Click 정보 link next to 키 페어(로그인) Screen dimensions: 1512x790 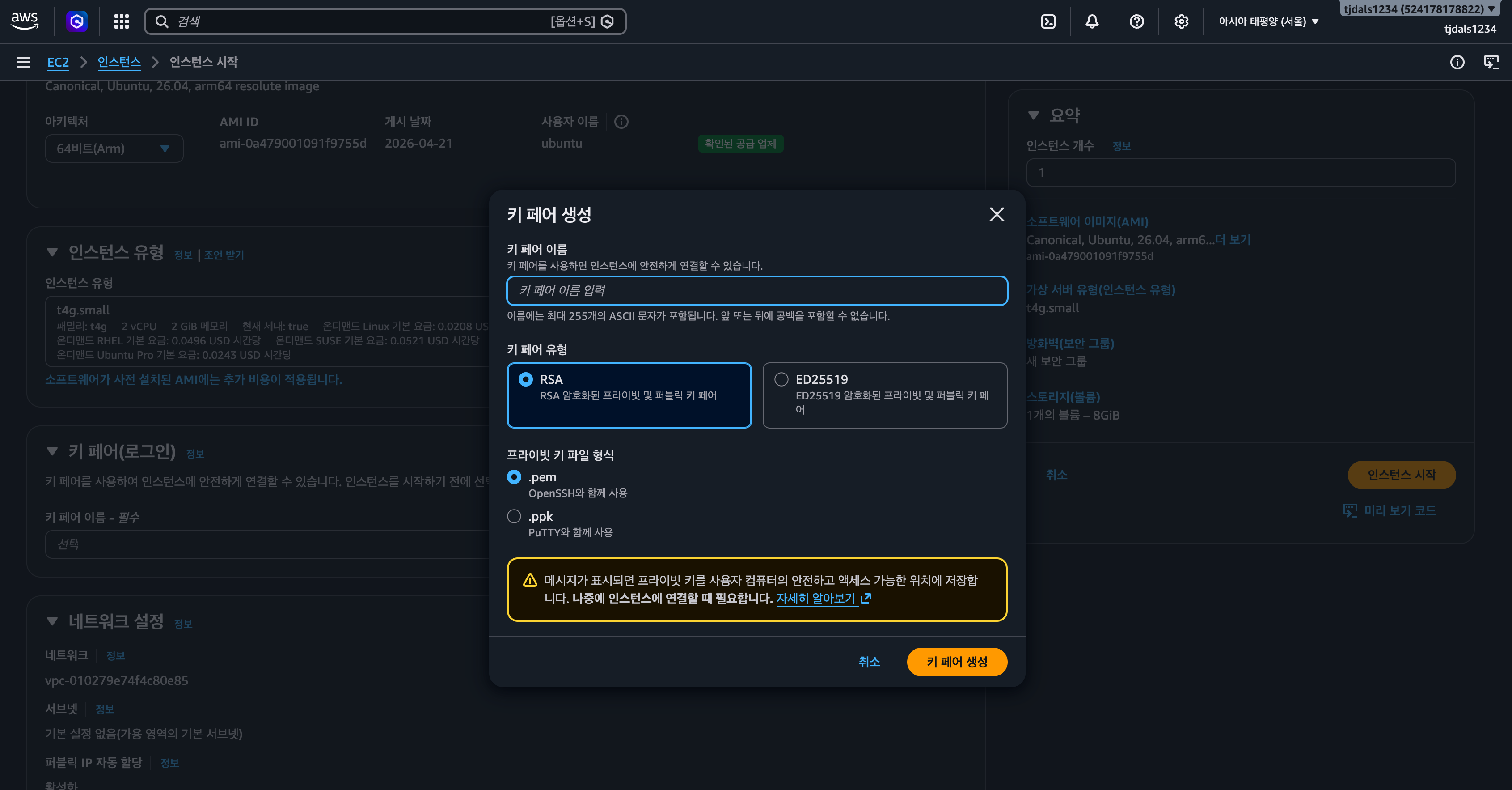click(x=195, y=454)
